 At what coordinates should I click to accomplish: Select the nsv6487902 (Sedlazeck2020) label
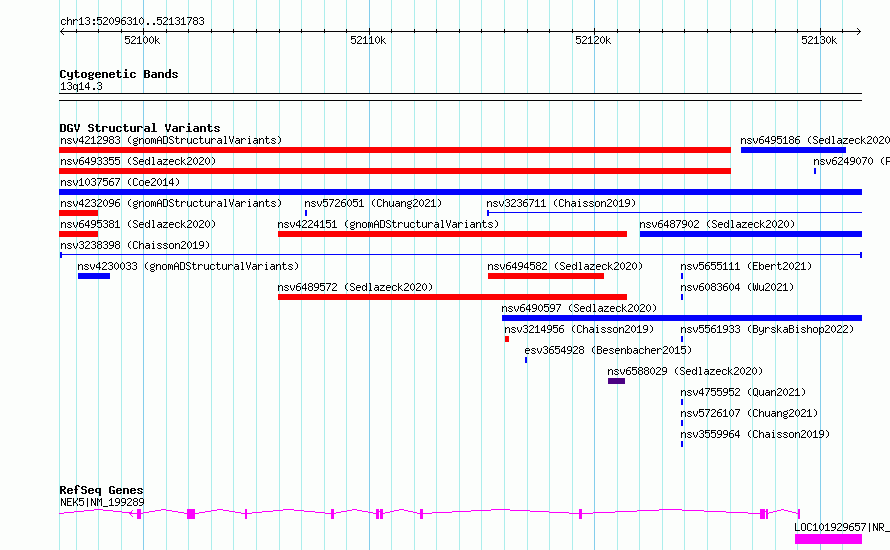click(x=717, y=224)
